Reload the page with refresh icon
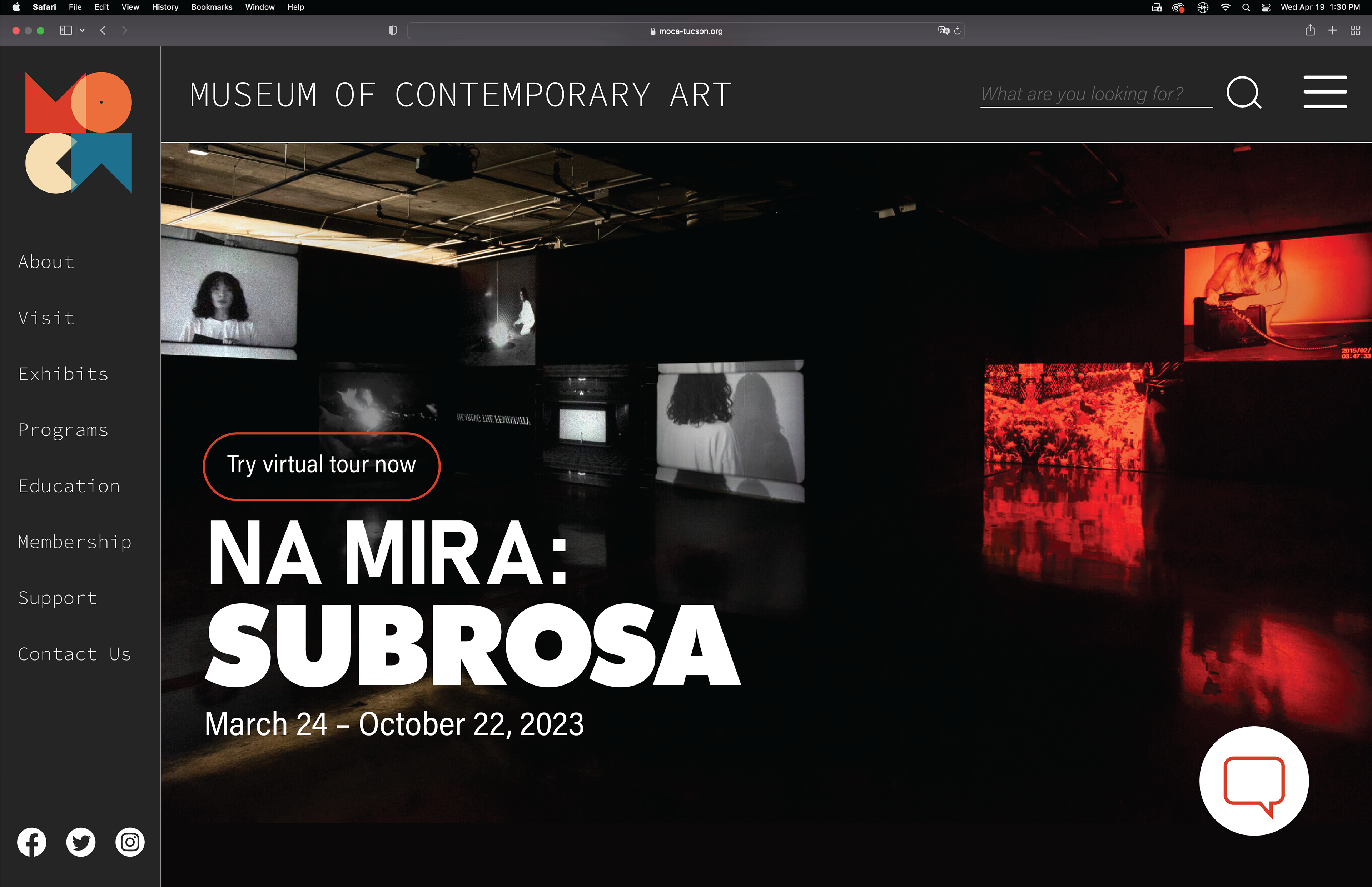 957,31
